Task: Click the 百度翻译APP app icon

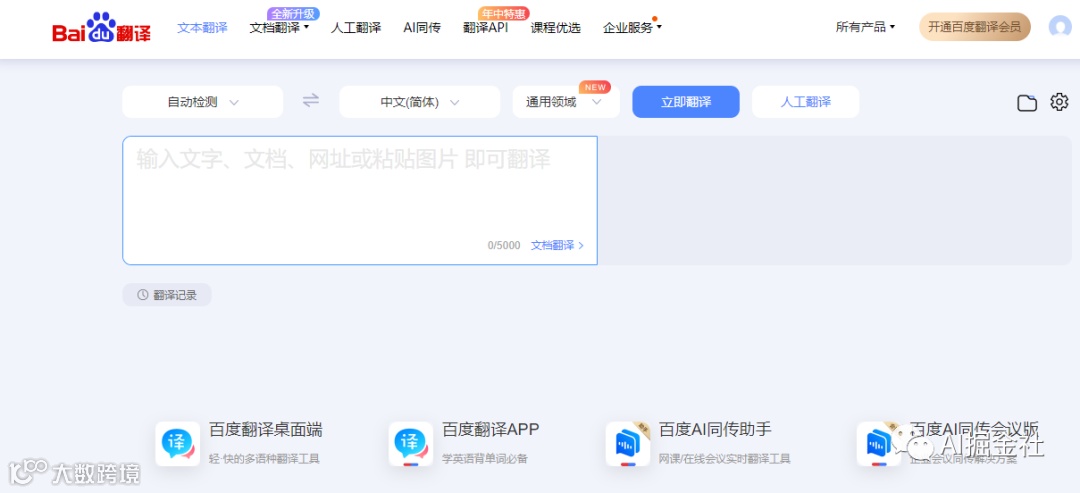Action: click(x=411, y=444)
